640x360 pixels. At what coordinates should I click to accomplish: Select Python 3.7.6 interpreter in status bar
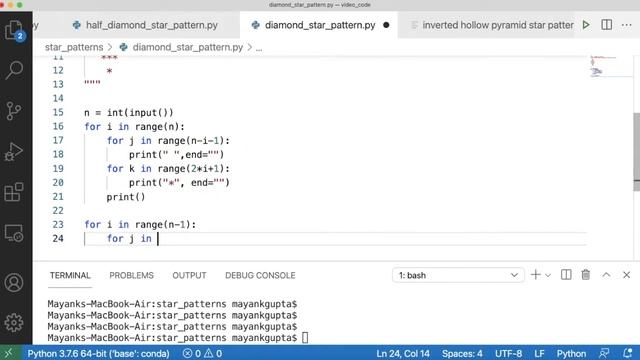coord(98,353)
